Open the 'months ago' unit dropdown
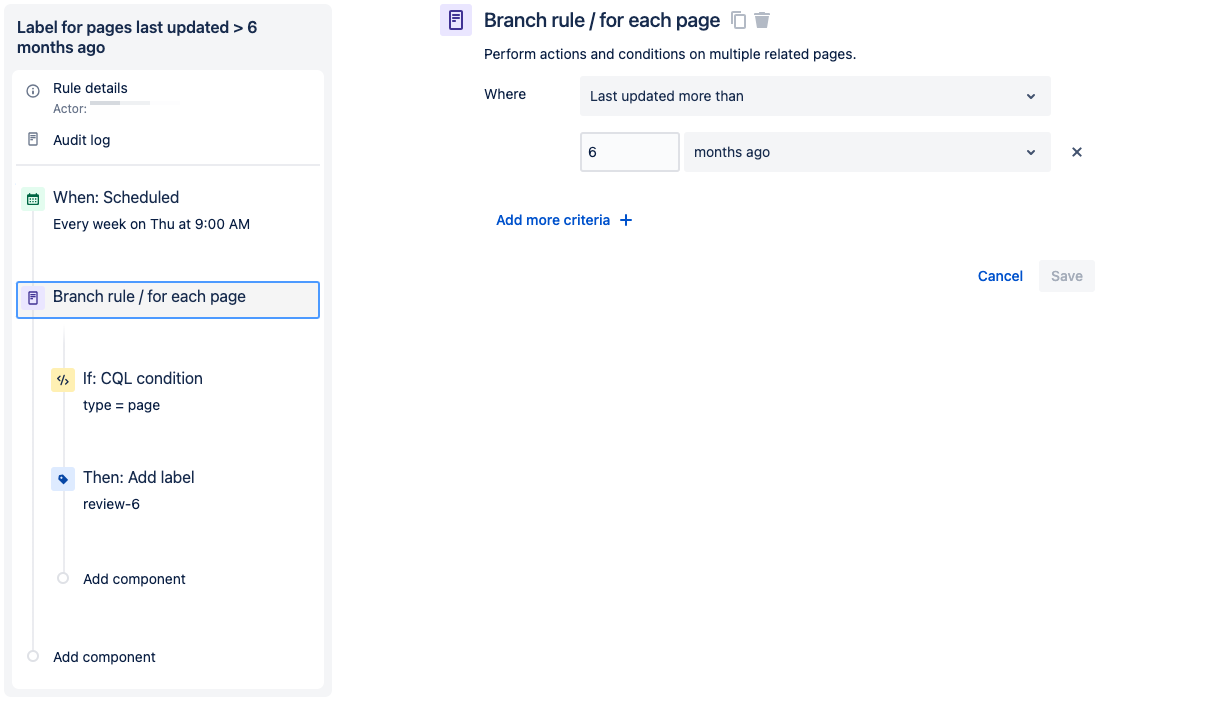 pyautogui.click(x=867, y=152)
